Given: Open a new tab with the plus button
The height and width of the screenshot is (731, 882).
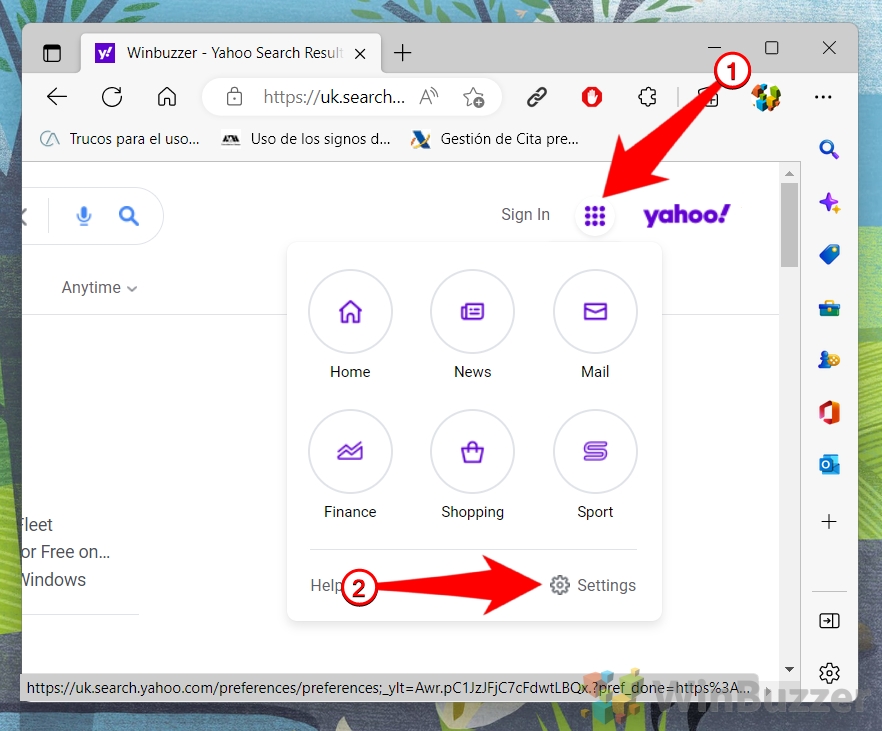Looking at the screenshot, I should click(x=403, y=52).
